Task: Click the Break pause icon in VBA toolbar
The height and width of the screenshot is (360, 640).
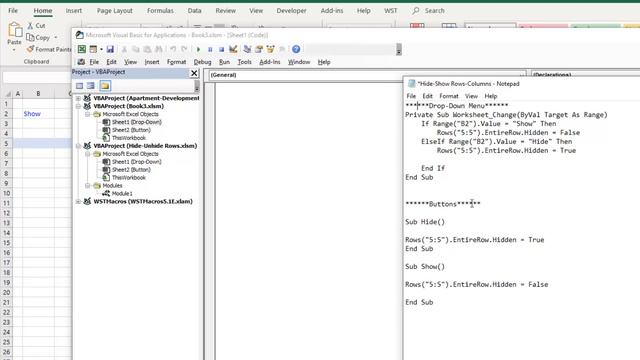Action: tap(210, 49)
